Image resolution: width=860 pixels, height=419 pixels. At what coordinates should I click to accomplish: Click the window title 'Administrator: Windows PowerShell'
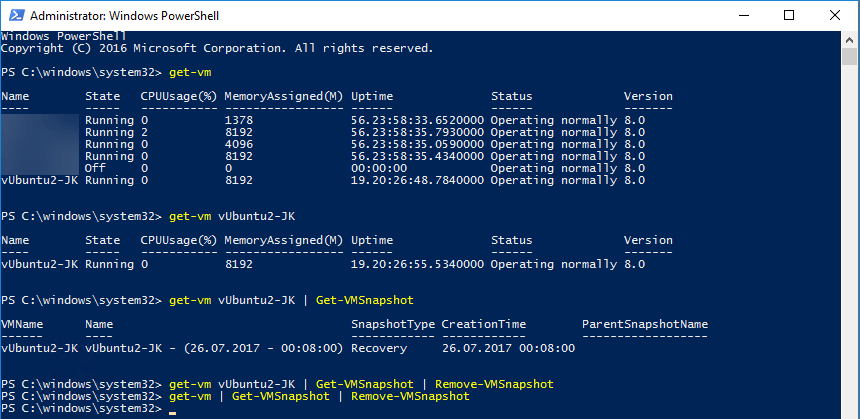125,16
